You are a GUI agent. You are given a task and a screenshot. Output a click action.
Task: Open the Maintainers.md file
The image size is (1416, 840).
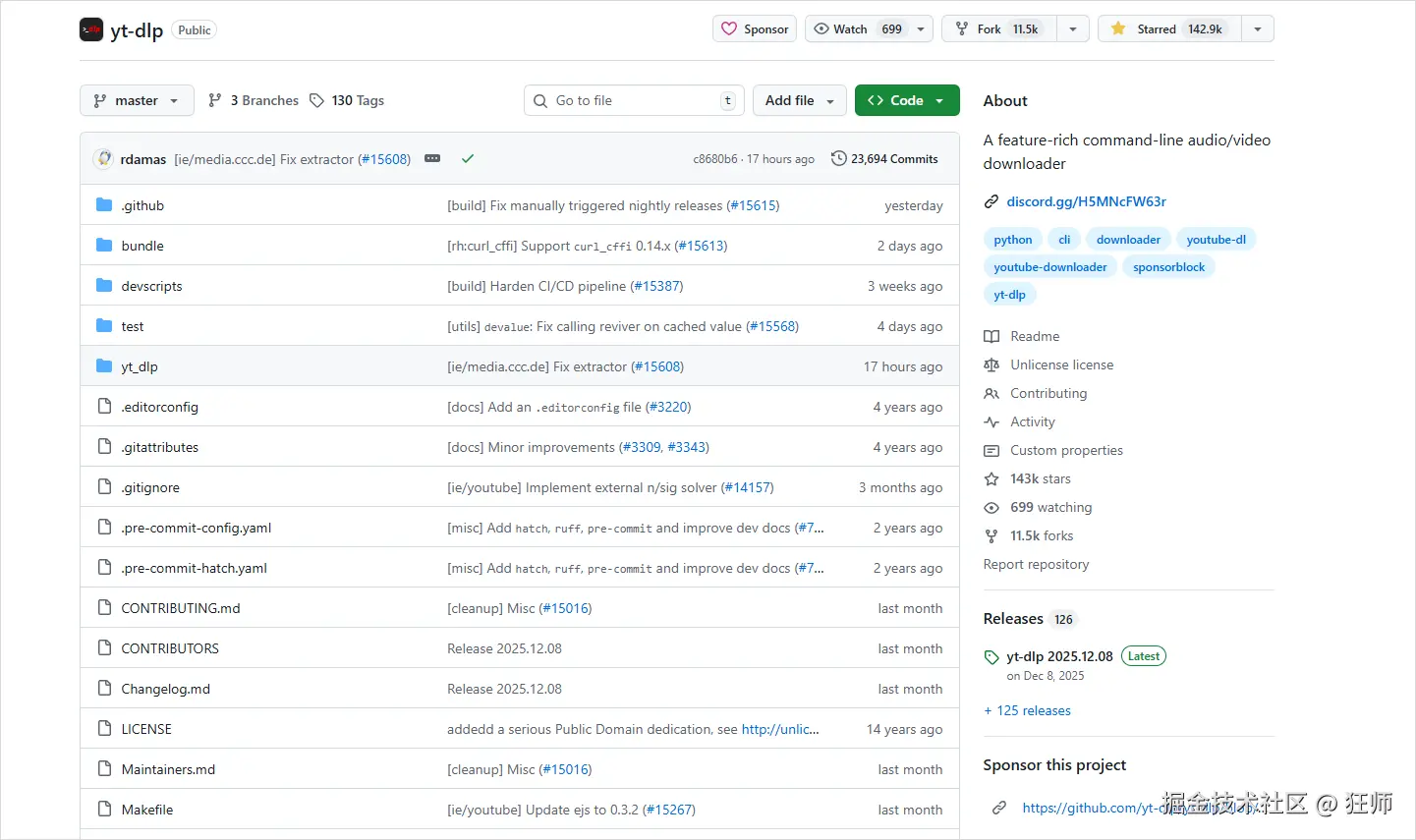168,769
